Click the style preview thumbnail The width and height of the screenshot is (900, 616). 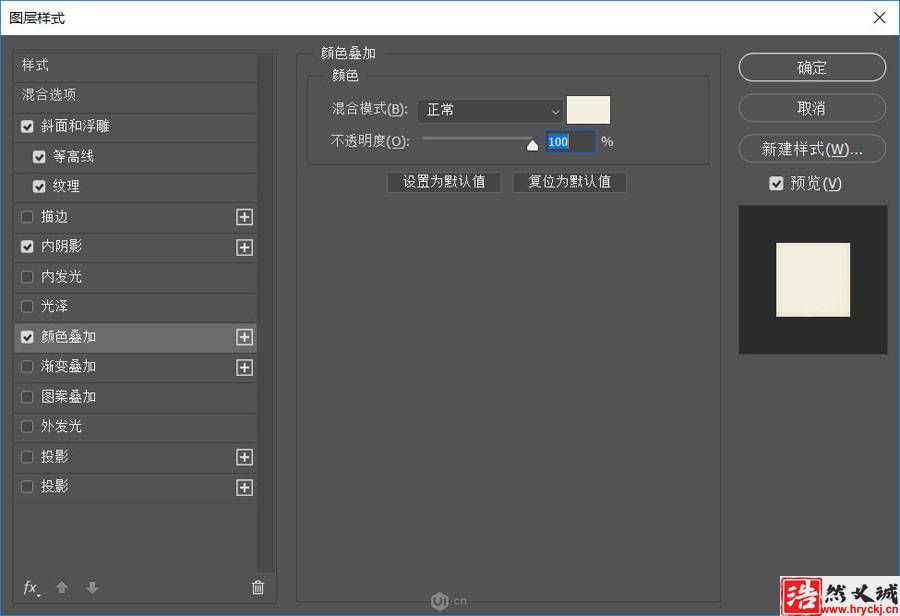point(813,280)
